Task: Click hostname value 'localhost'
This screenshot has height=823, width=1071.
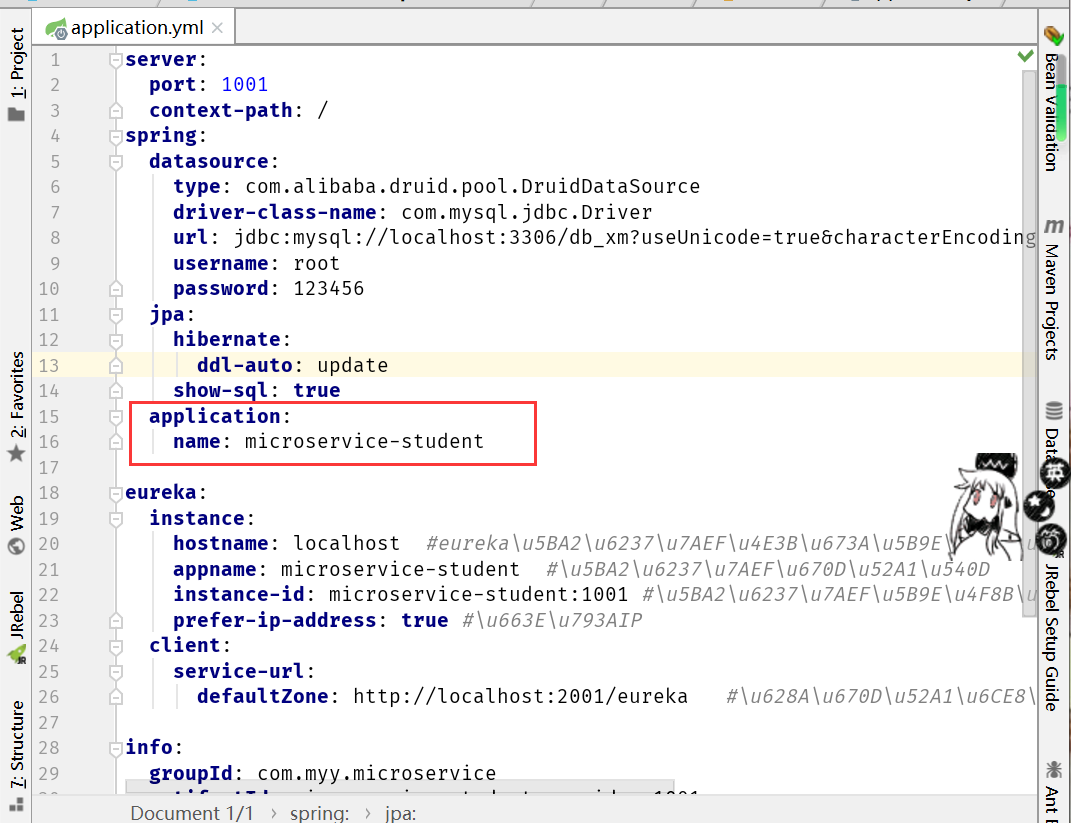Action: pos(346,544)
